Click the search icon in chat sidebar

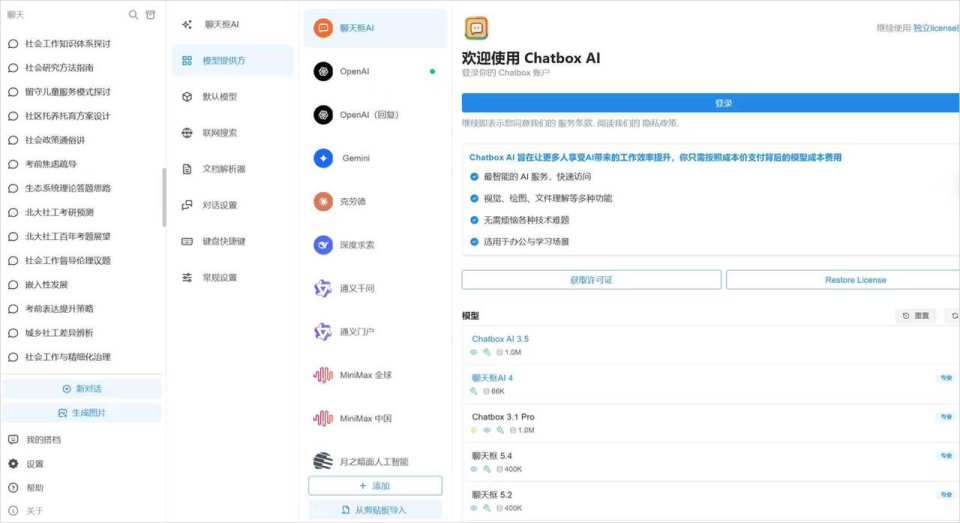click(x=133, y=15)
